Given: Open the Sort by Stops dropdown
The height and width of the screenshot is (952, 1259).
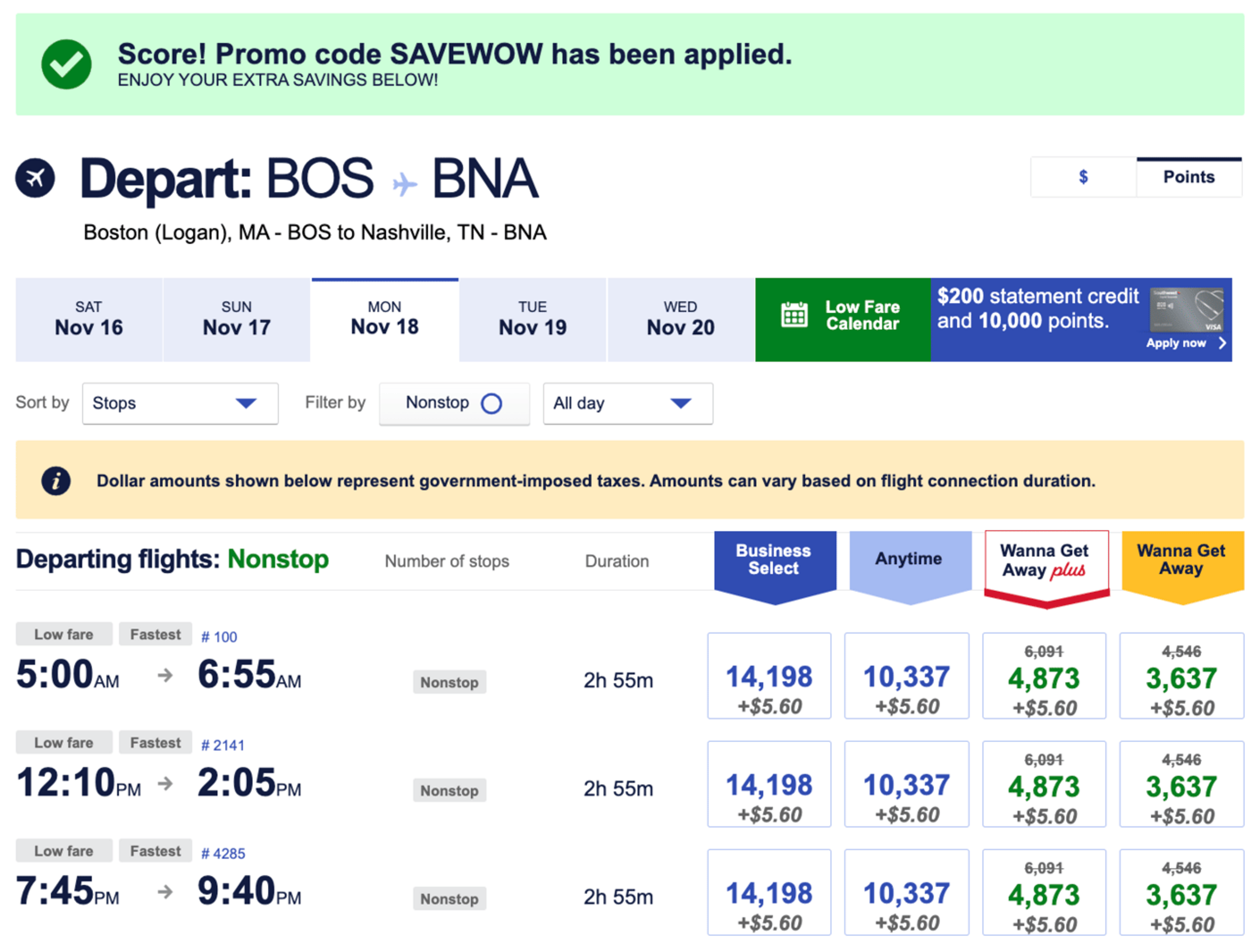Looking at the screenshot, I should [x=180, y=404].
